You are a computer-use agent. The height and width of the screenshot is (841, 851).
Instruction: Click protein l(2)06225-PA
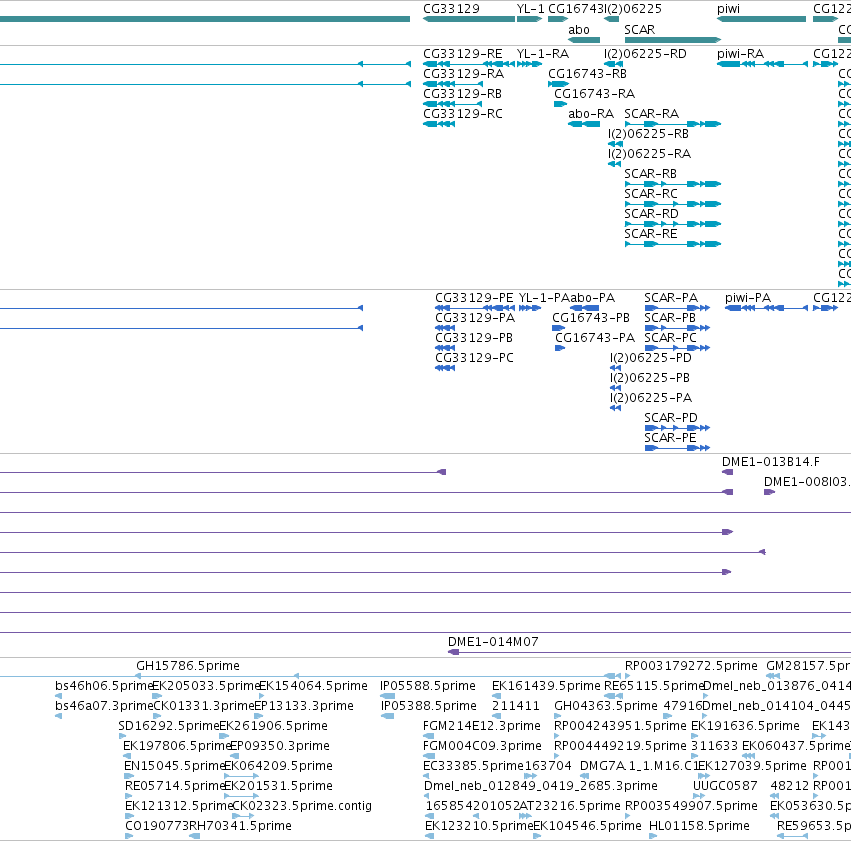point(615,409)
